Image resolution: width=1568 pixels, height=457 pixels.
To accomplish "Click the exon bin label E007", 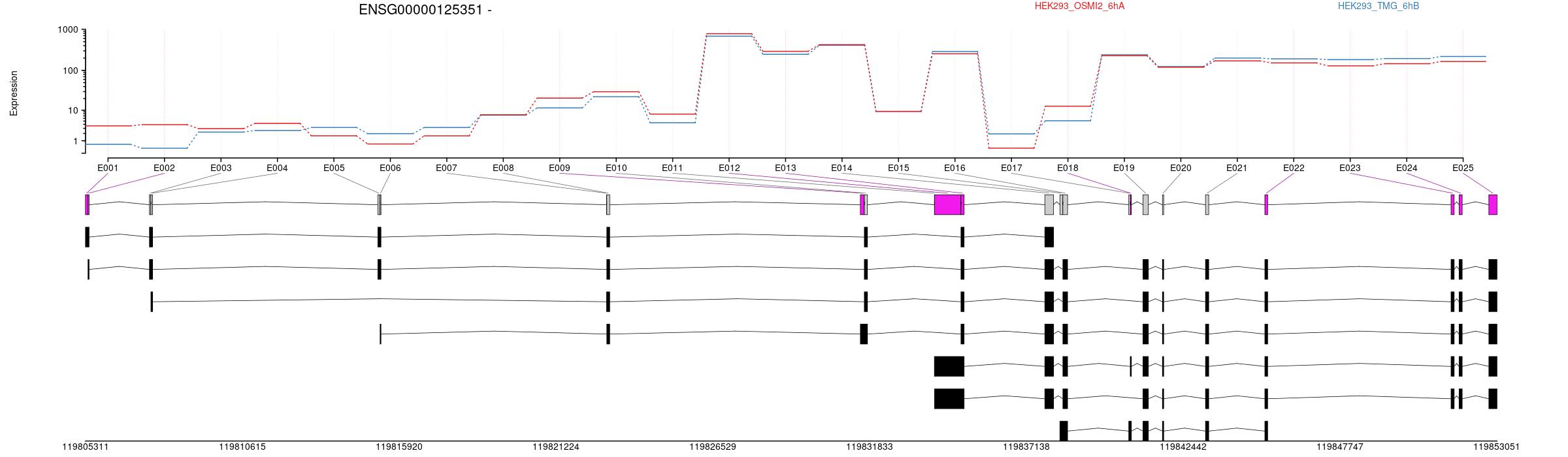I will [446, 168].
